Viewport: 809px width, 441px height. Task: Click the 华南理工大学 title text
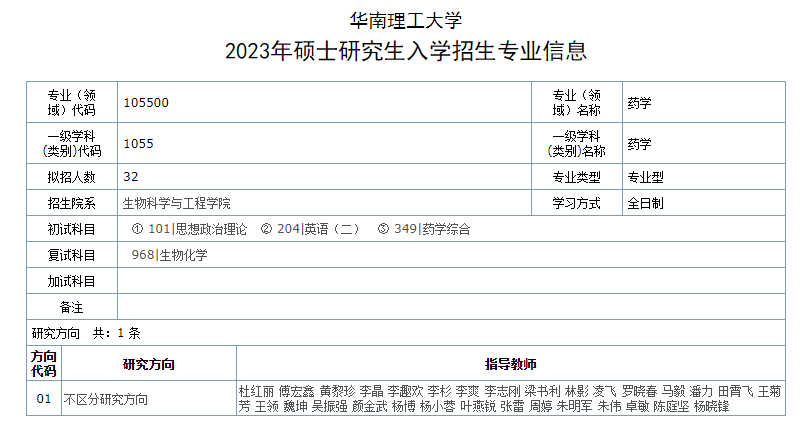click(406, 21)
